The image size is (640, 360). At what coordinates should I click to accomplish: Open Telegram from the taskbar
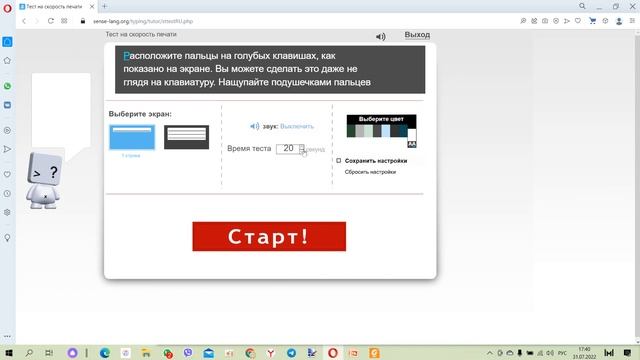pyautogui.click(x=291, y=353)
